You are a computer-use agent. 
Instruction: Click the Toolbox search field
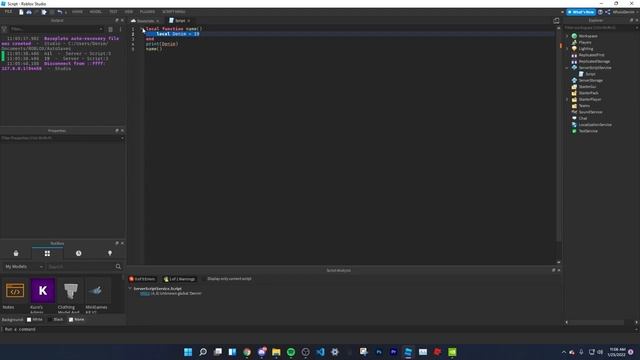pyautogui.click(x=80, y=267)
